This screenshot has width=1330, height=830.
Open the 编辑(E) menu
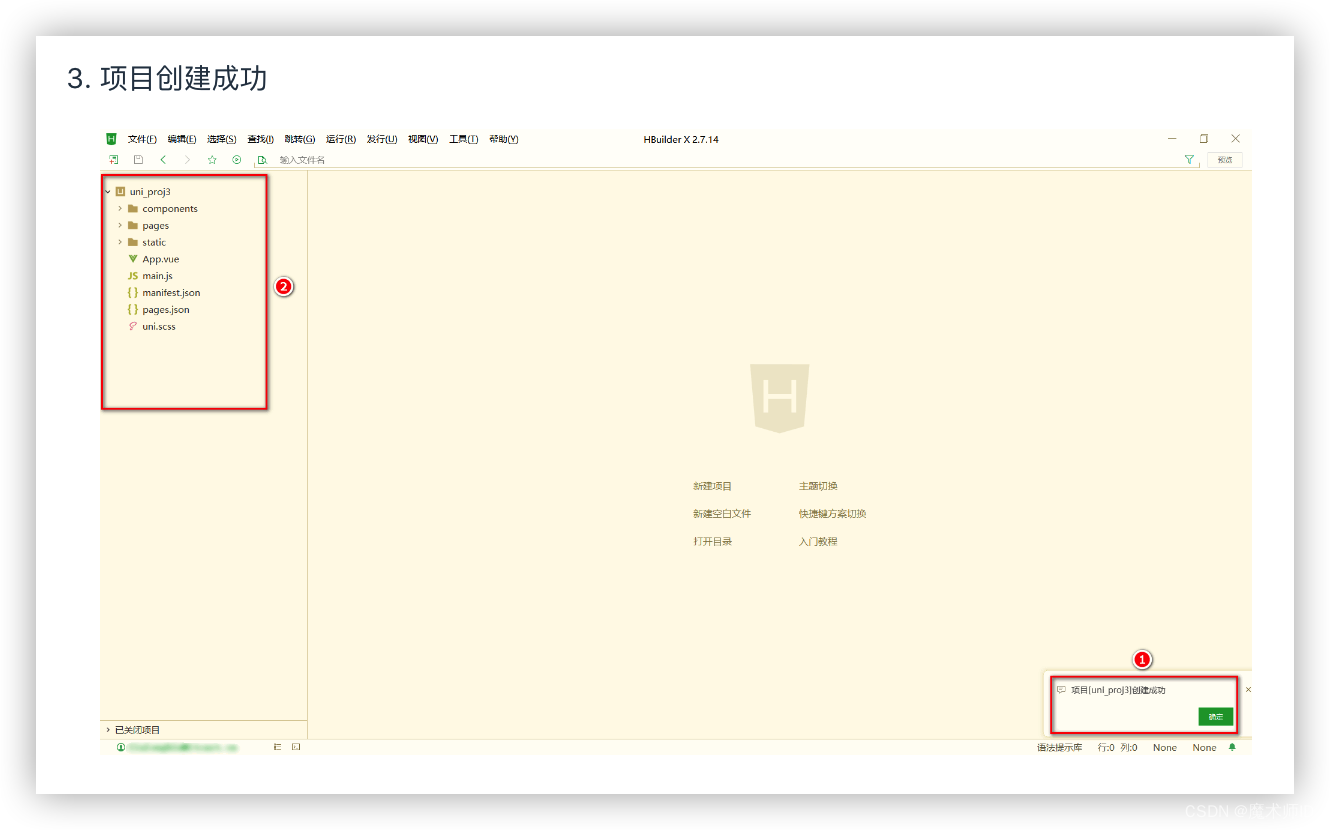tap(182, 139)
